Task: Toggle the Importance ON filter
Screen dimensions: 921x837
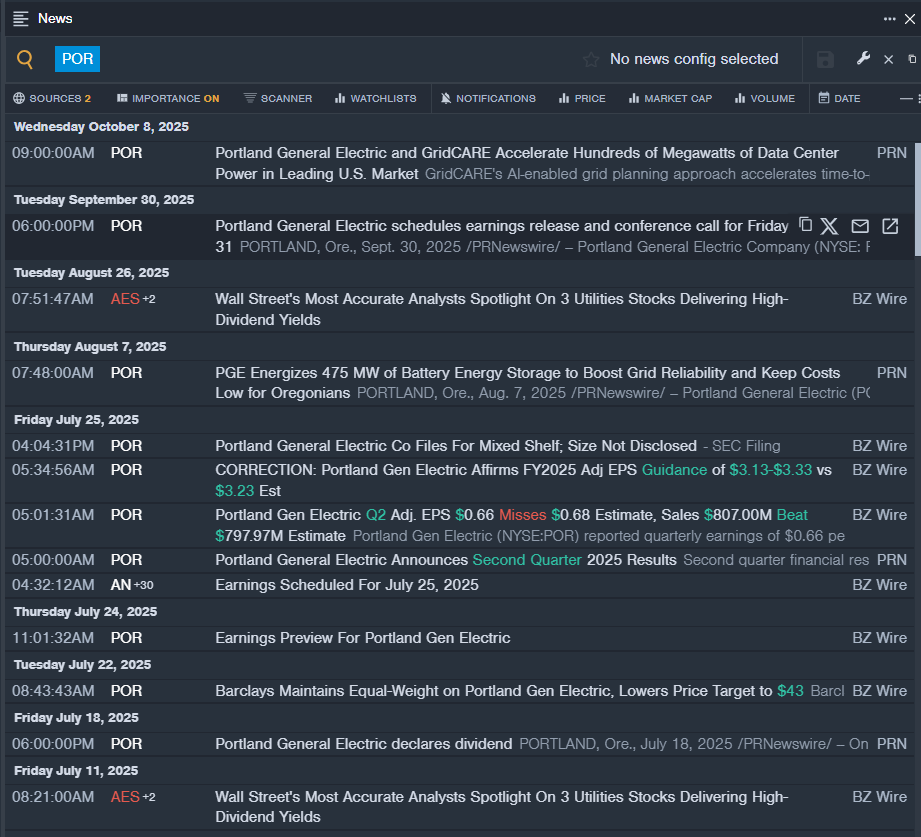Action: click(x=167, y=98)
